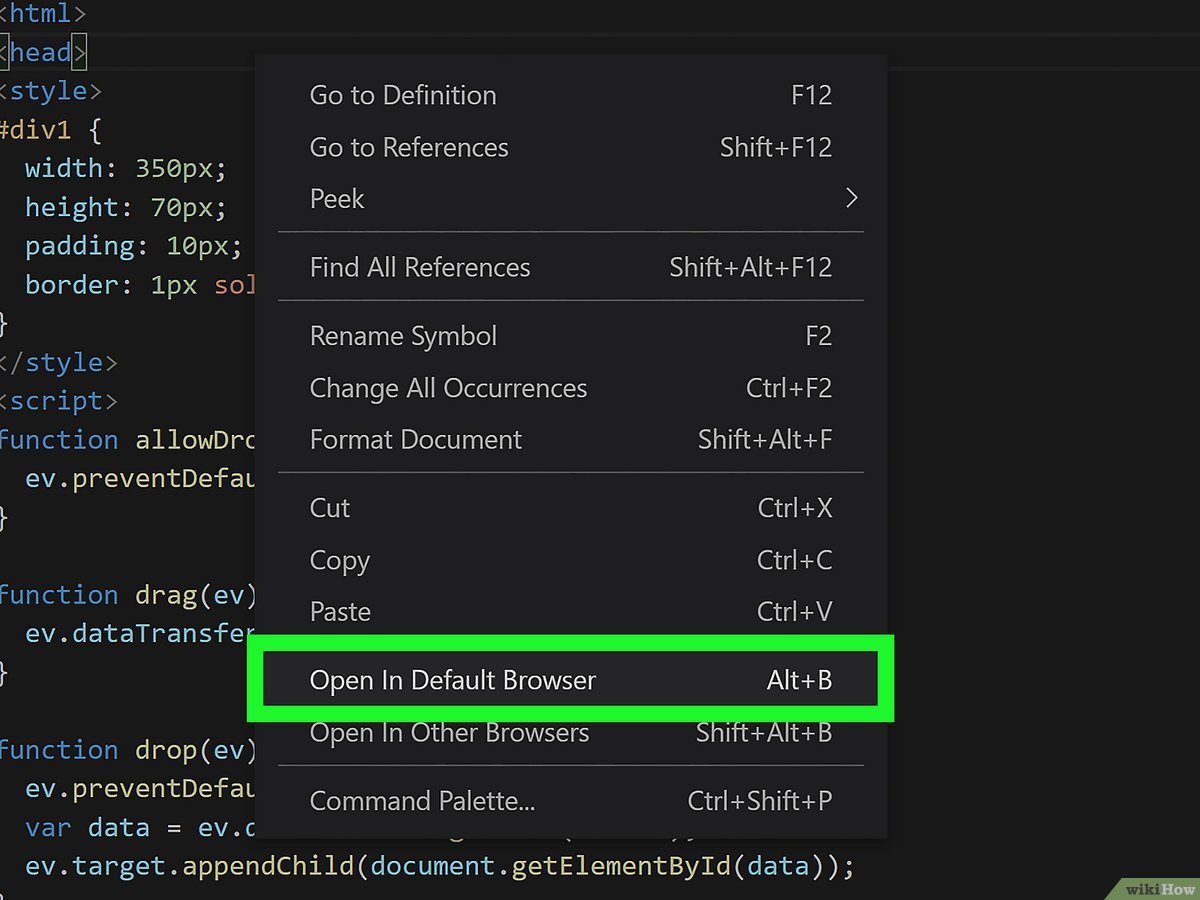
Task: Open the Command Palette entry
Action: [x=422, y=800]
